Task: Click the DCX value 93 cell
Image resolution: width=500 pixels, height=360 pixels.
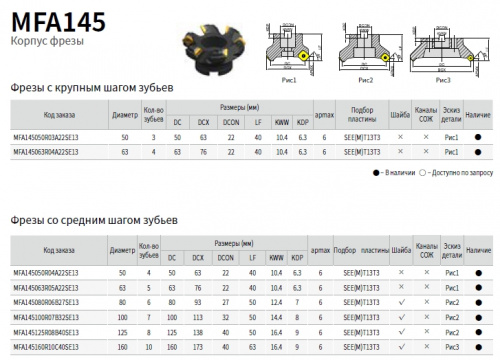Action: pyautogui.click(x=198, y=302)
